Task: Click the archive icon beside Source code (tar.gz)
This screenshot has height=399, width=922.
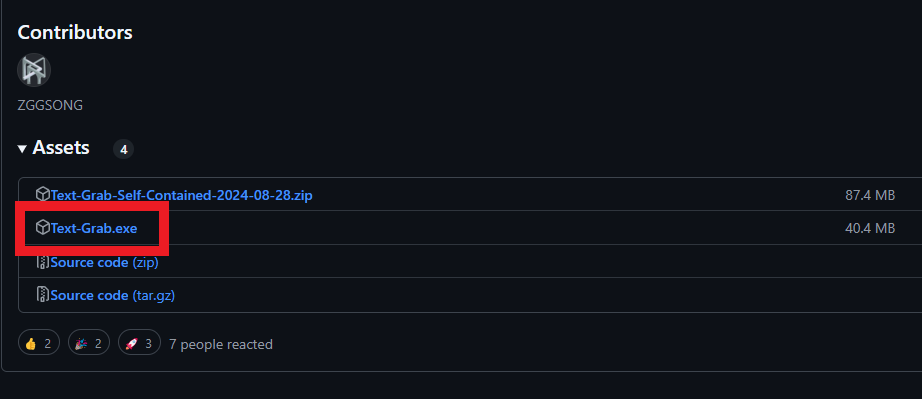Action: pyautogui.click(x=42, y=294)
